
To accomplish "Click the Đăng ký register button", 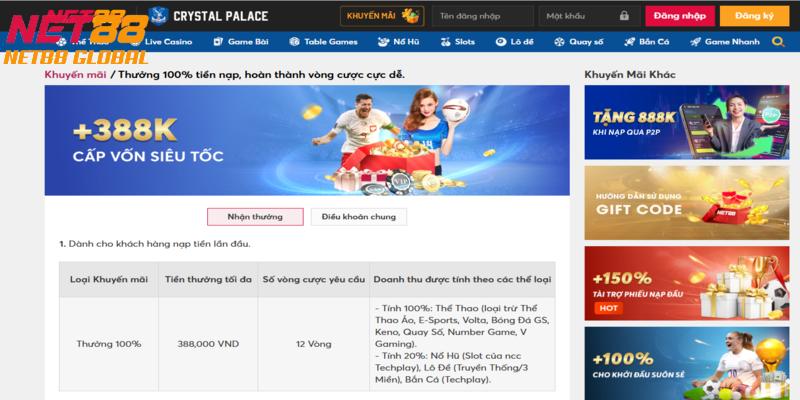I will coord(754,16).
